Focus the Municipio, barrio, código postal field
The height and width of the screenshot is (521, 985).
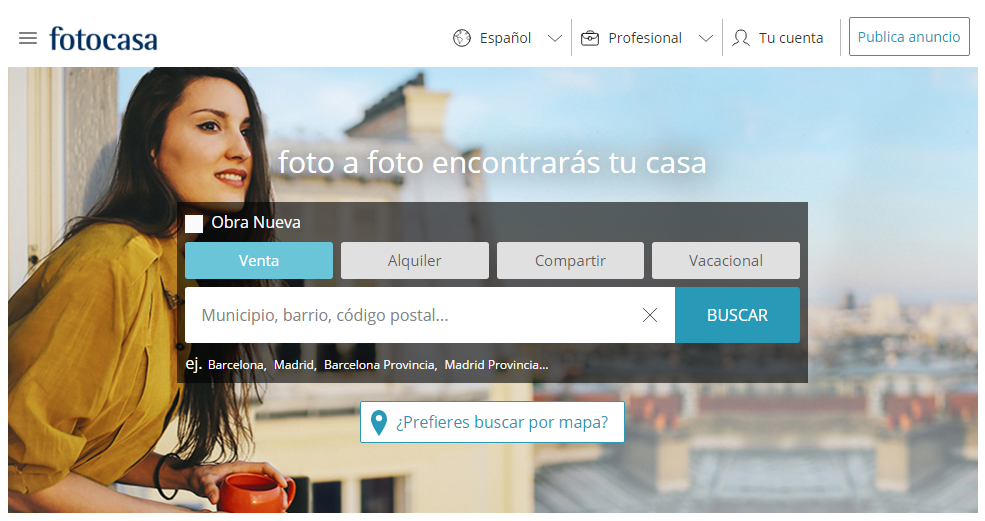point(430,315)
